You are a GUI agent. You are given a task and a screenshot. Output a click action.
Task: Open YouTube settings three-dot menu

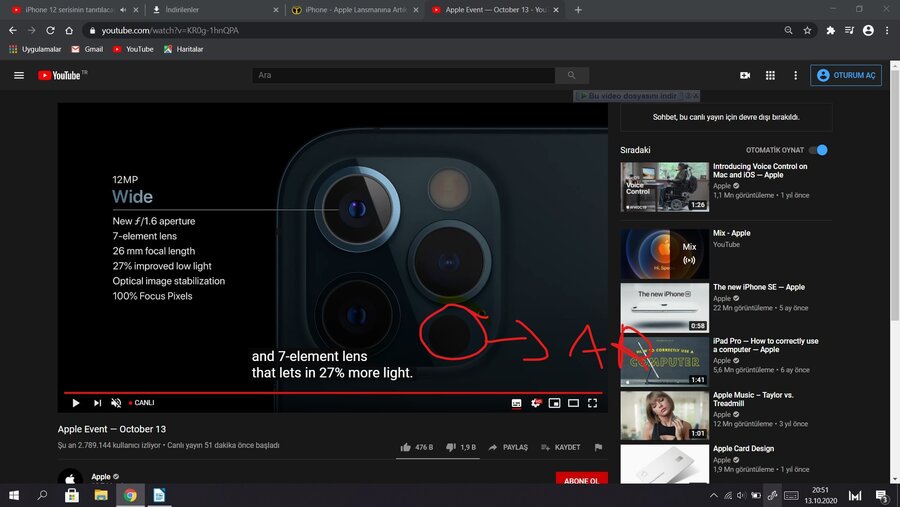pyautogui.click(x=796, y=75)
